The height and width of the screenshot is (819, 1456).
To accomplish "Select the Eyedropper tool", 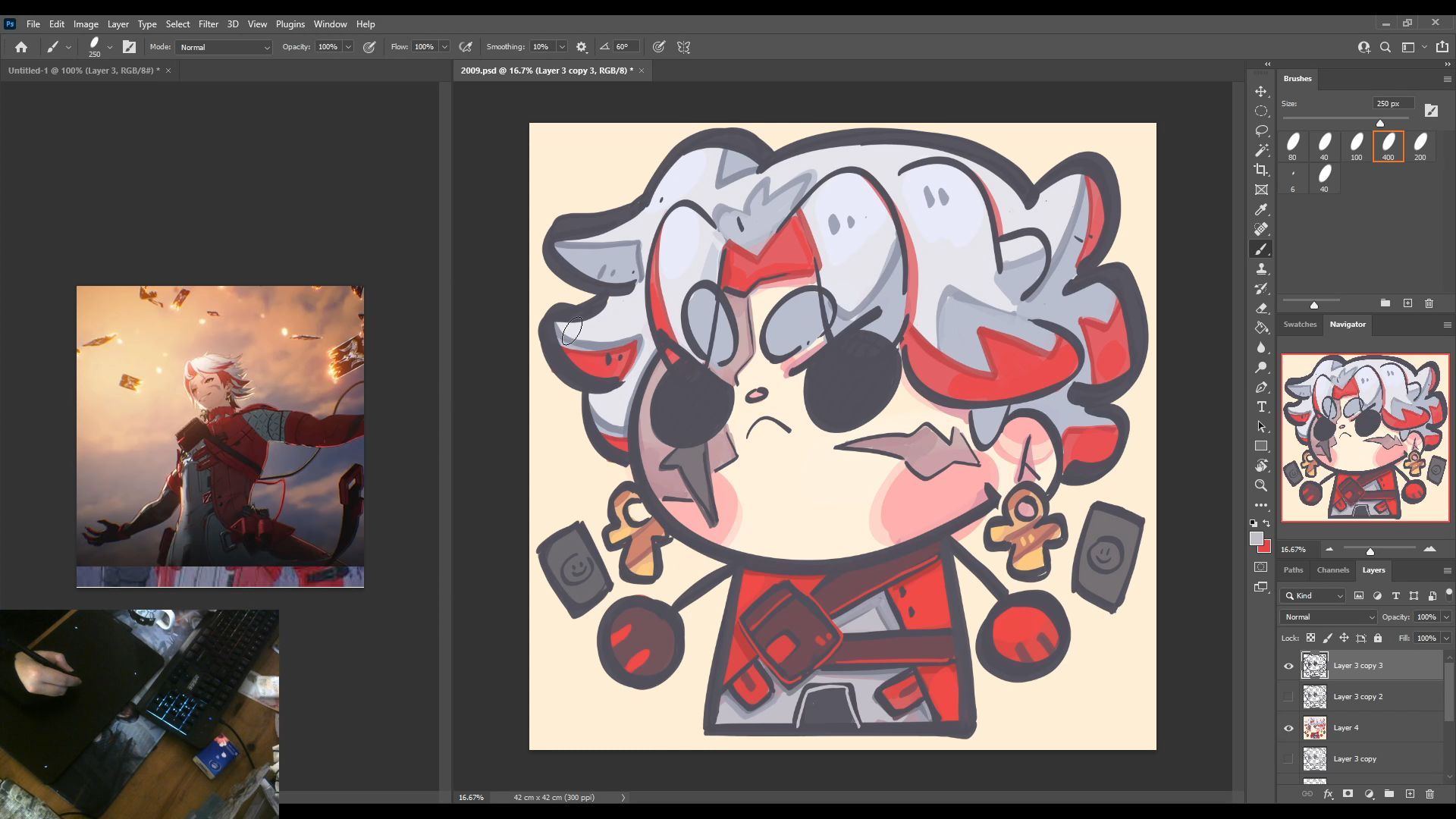I will 1261,209.
